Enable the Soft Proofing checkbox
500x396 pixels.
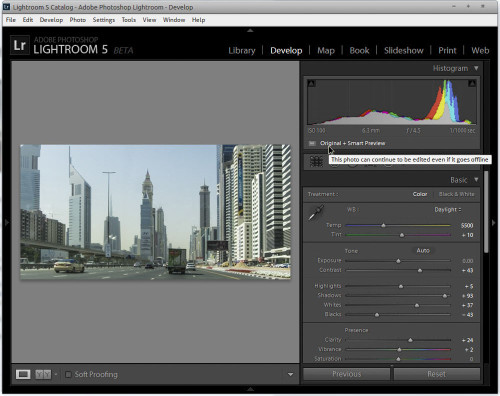68,375
